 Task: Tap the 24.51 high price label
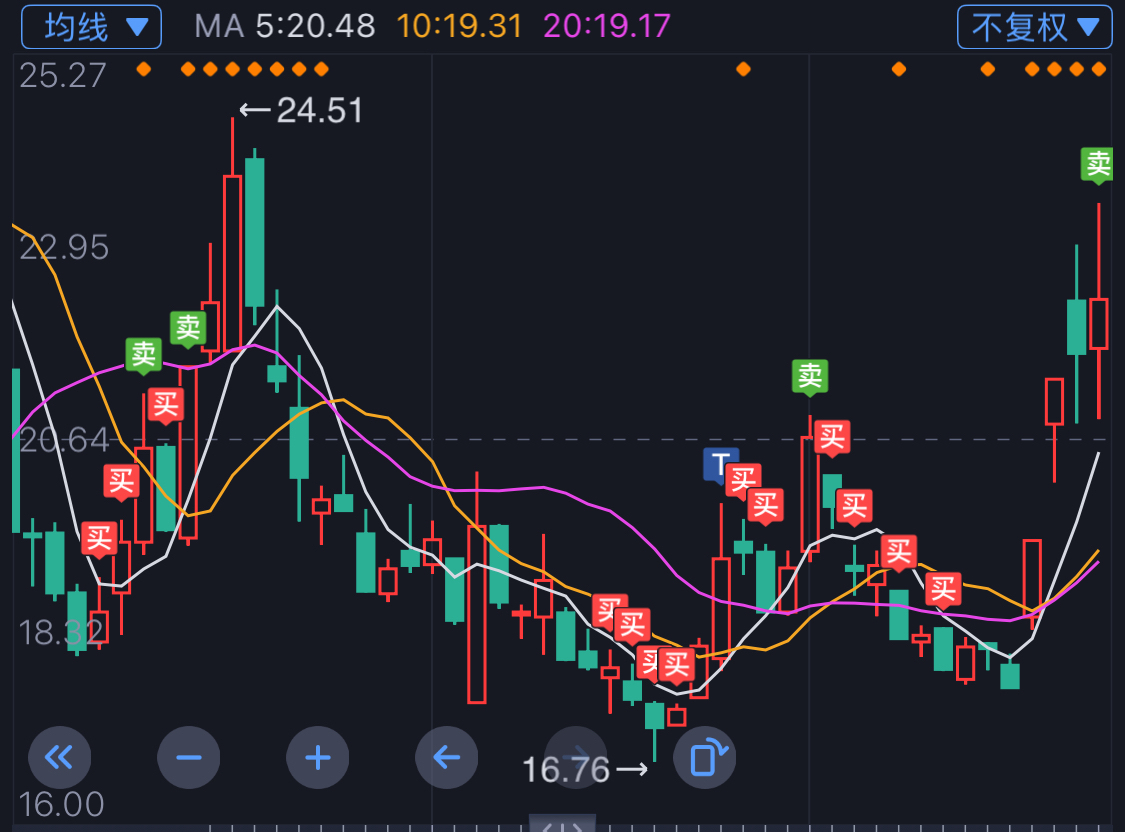(x=319, y=110)
